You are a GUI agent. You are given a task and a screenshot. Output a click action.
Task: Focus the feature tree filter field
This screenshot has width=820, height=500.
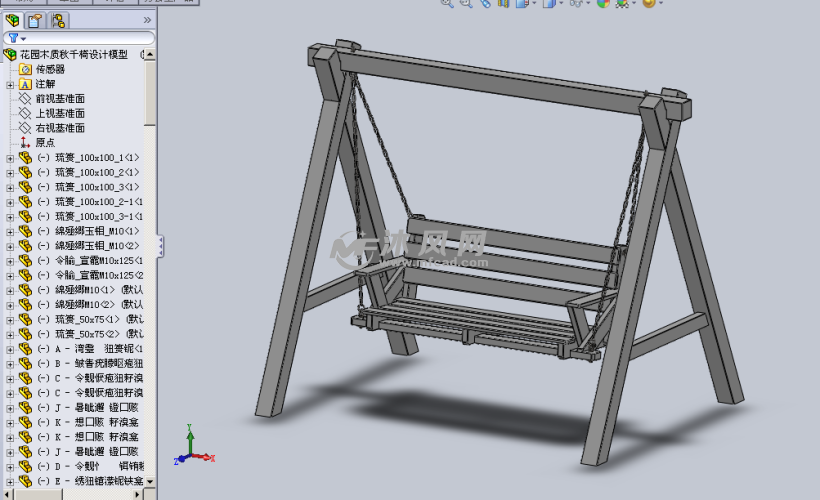pyautogui.click(x=79, y=38)
